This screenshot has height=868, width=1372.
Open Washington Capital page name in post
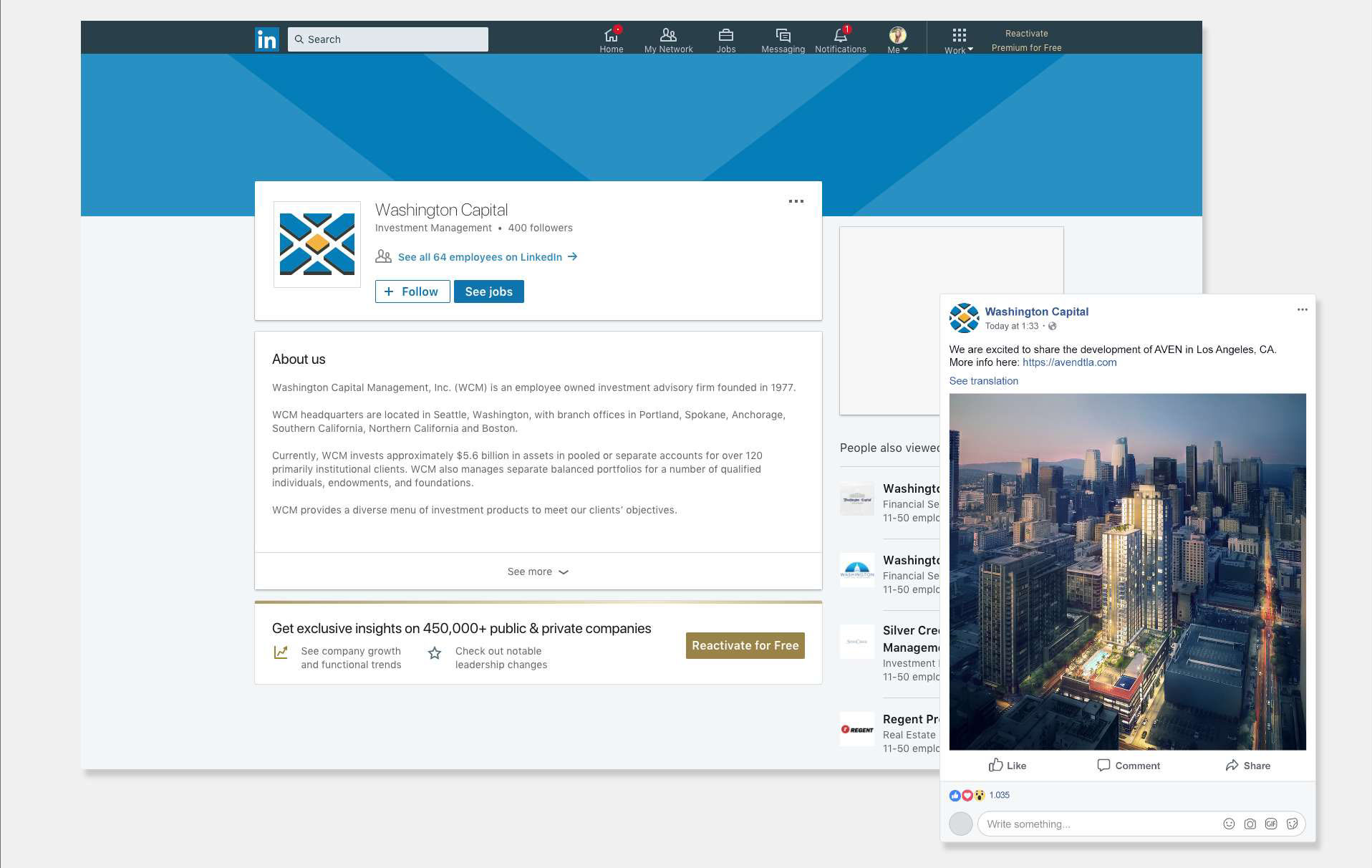tap(1036, 312)
